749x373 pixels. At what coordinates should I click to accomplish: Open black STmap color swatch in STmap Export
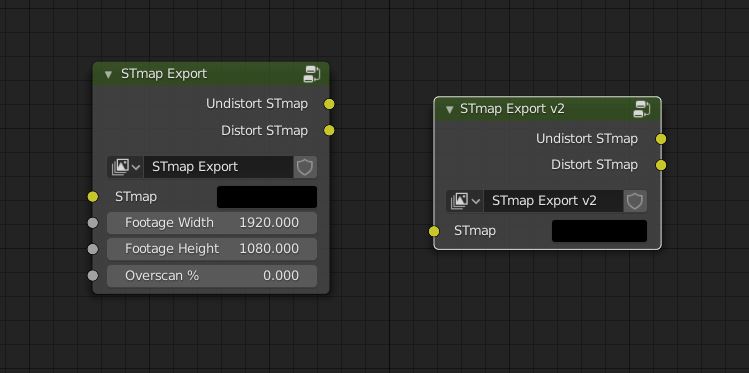coord(267,197)
